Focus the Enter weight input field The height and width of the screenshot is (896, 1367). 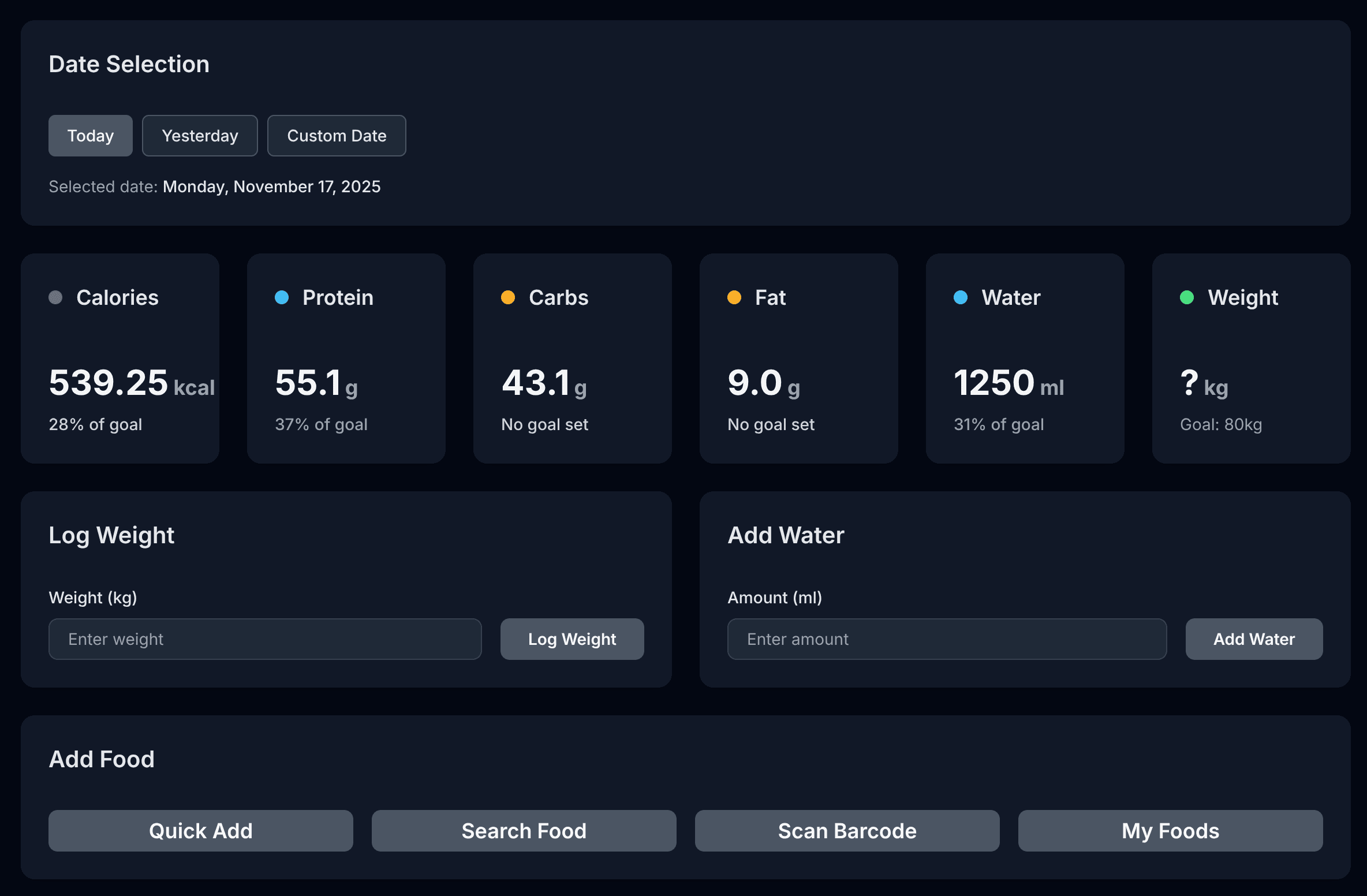click(x=265, y=639)
